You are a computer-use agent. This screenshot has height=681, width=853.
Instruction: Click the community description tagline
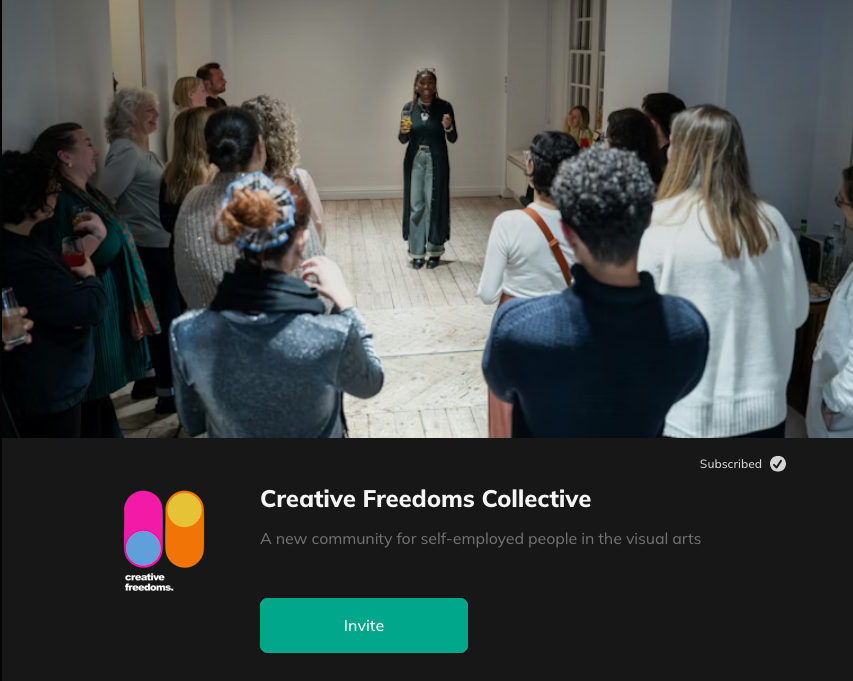tap(480, 538)
